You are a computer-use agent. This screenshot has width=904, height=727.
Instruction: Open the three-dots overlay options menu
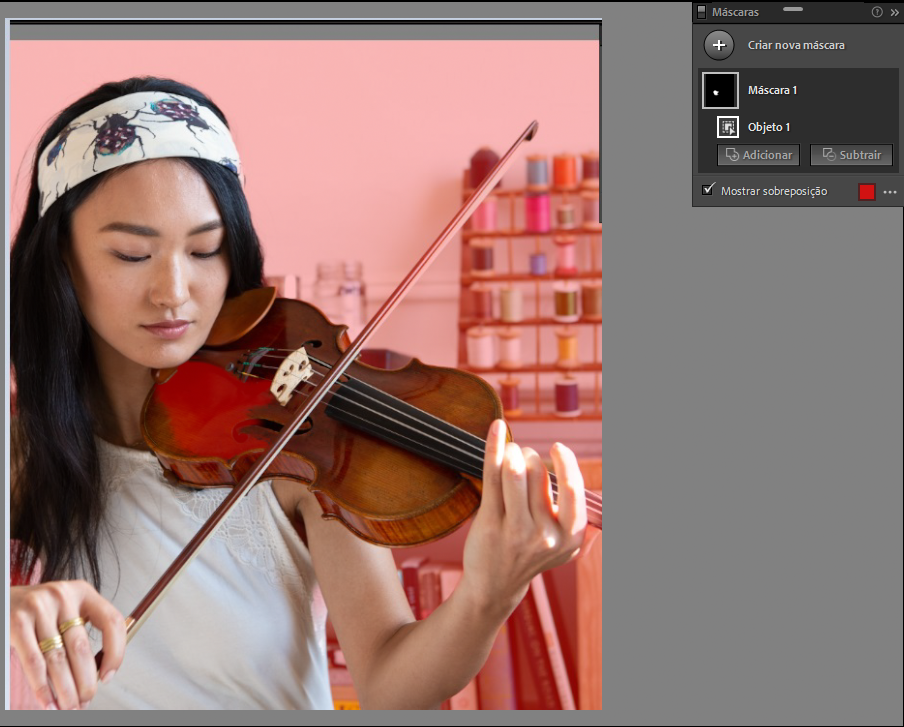(x=890, y=191)
